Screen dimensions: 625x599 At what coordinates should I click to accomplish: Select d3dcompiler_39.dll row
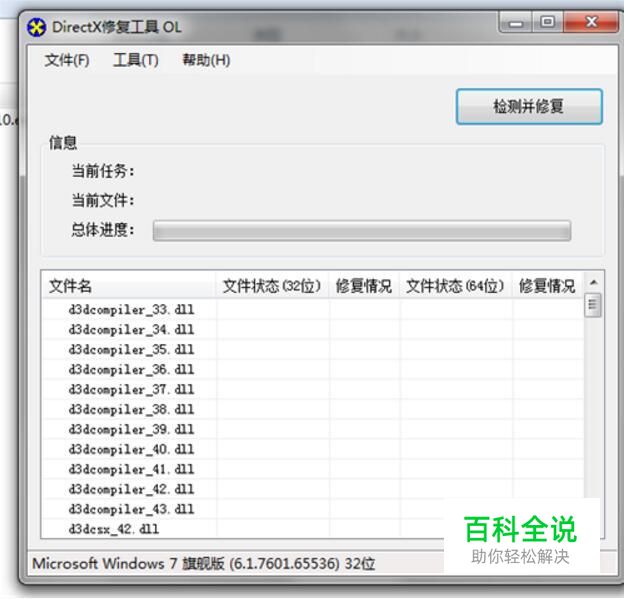point(313,429)
